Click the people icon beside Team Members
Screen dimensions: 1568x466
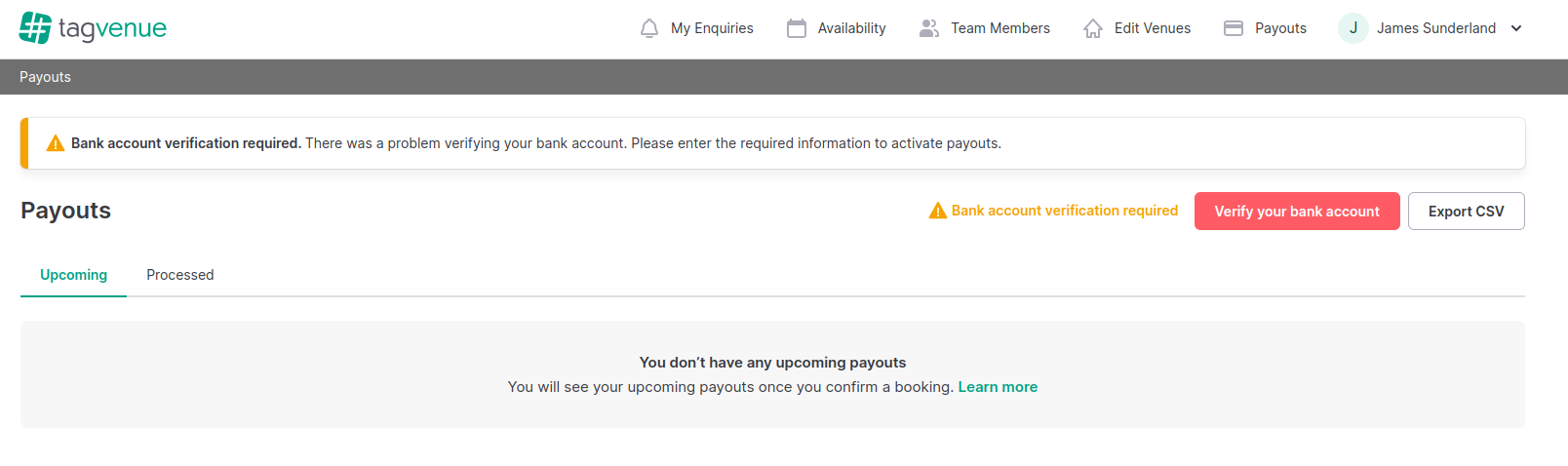coord(929,28)
